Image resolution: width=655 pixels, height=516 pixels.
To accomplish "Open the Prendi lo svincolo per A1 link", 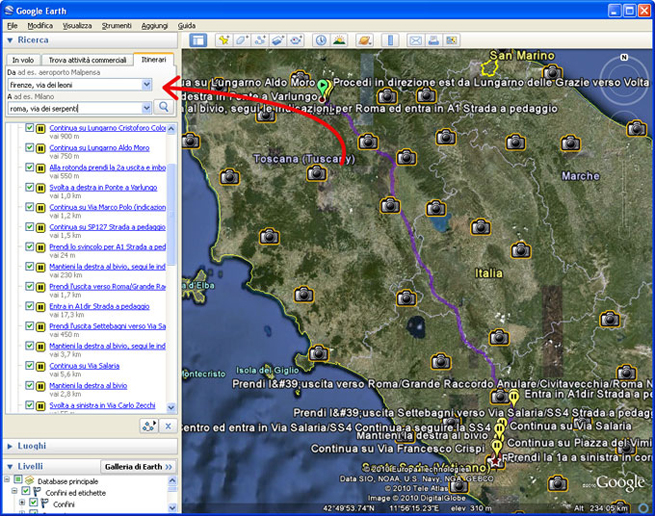I will tap(107, 247).
